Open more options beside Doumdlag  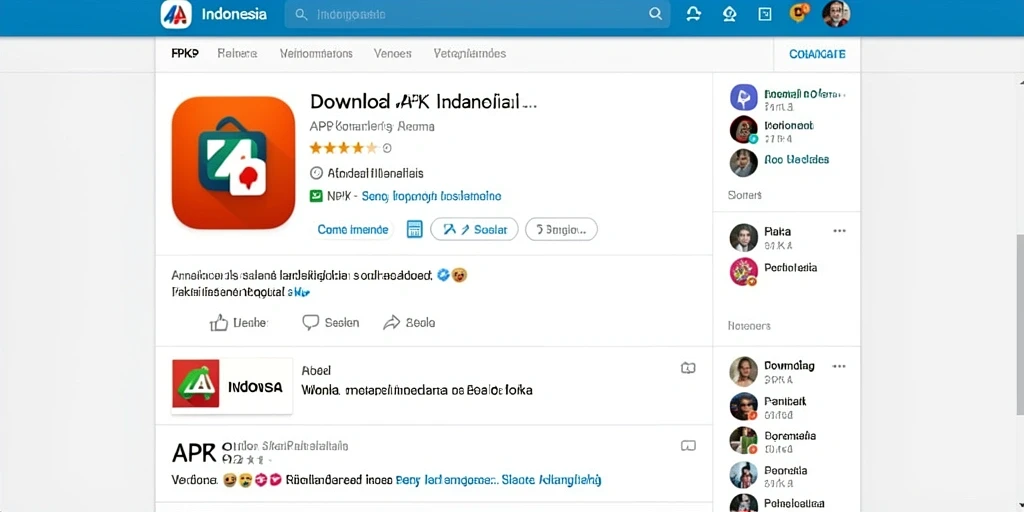(839, 366)
